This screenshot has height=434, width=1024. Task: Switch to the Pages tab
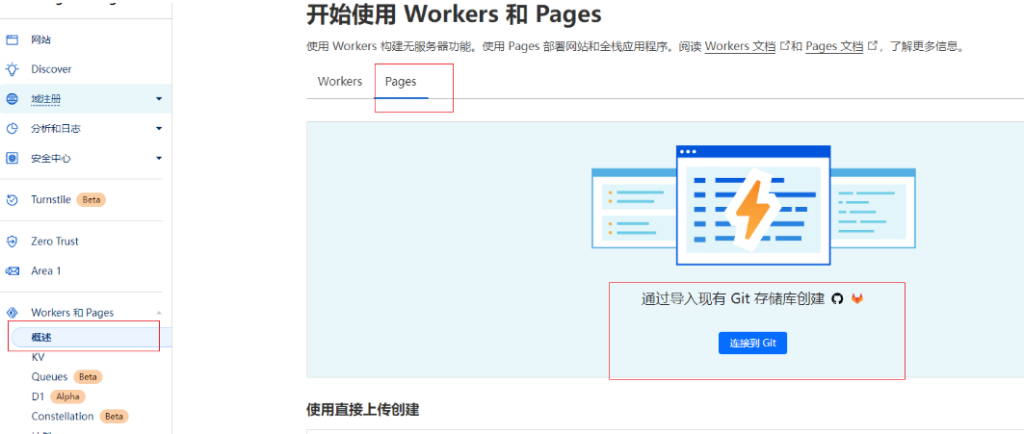401,81
